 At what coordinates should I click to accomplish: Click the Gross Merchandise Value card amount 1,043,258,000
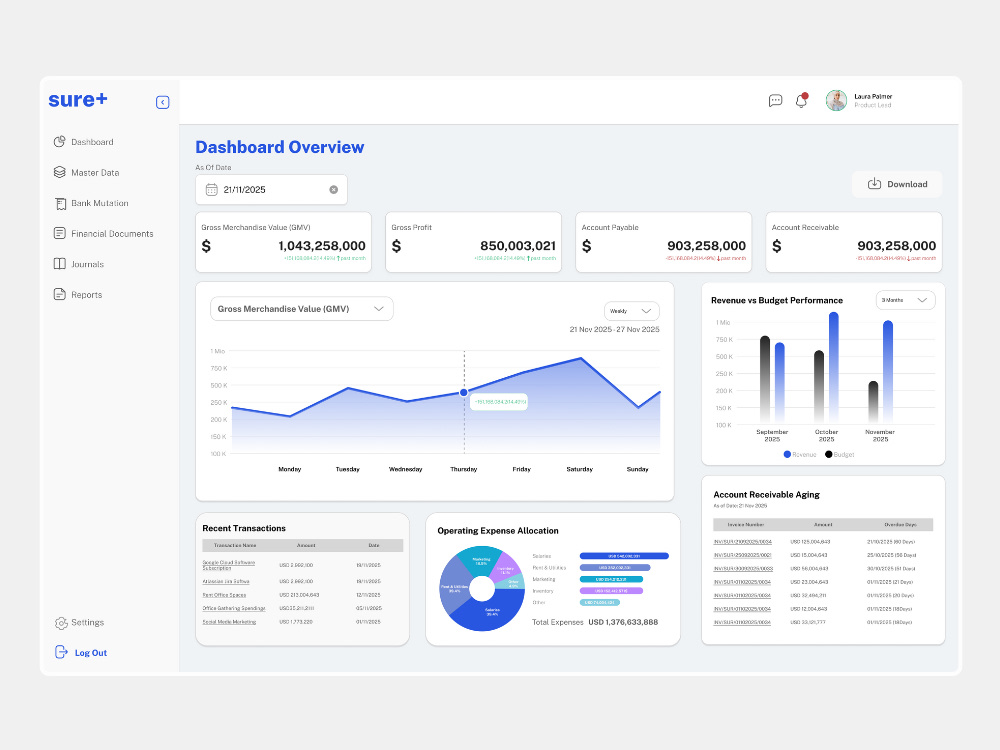(322, 246)
